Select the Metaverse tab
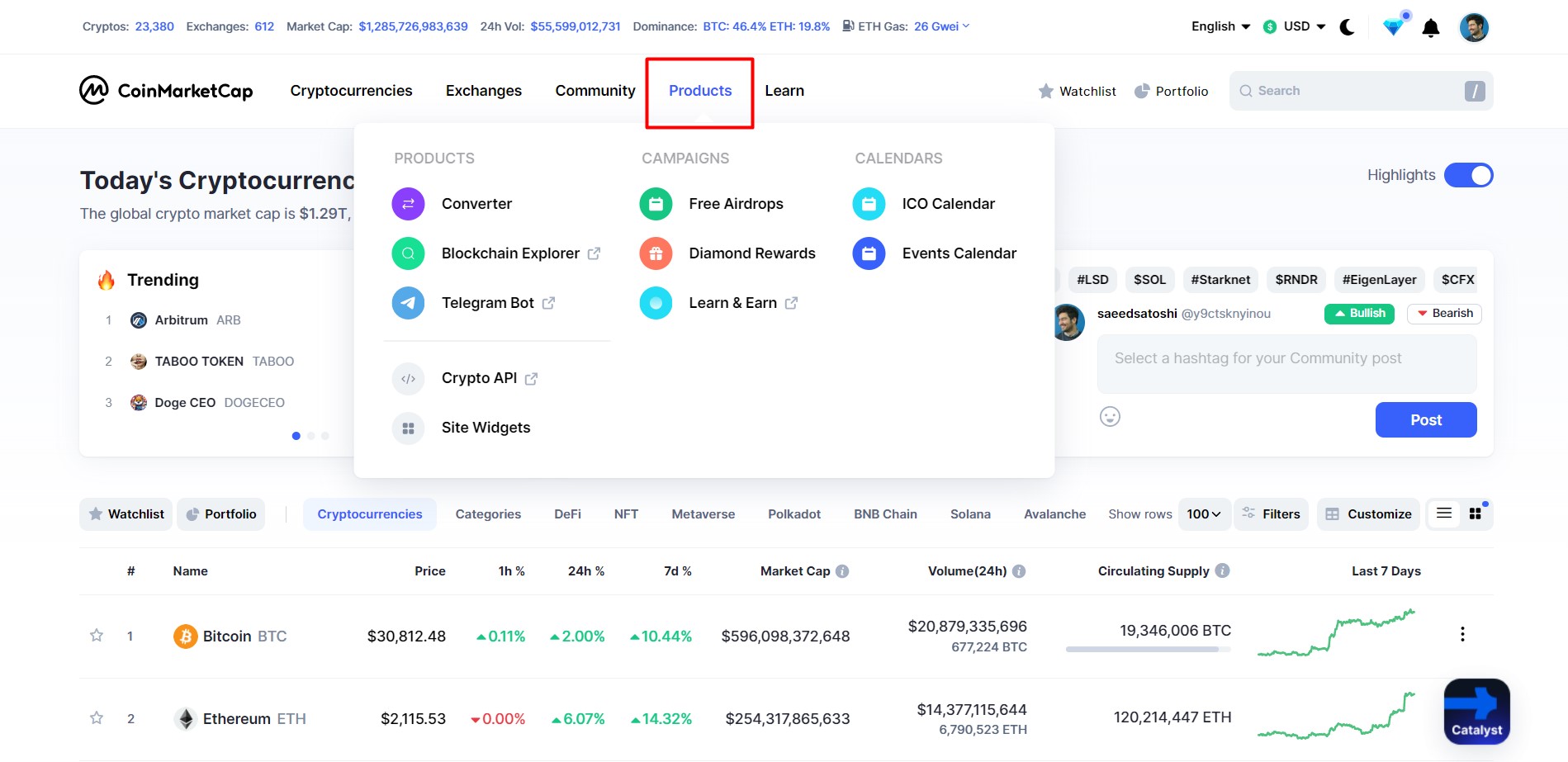The width and height of the screenshot is (1568, 762). point(703,514)
